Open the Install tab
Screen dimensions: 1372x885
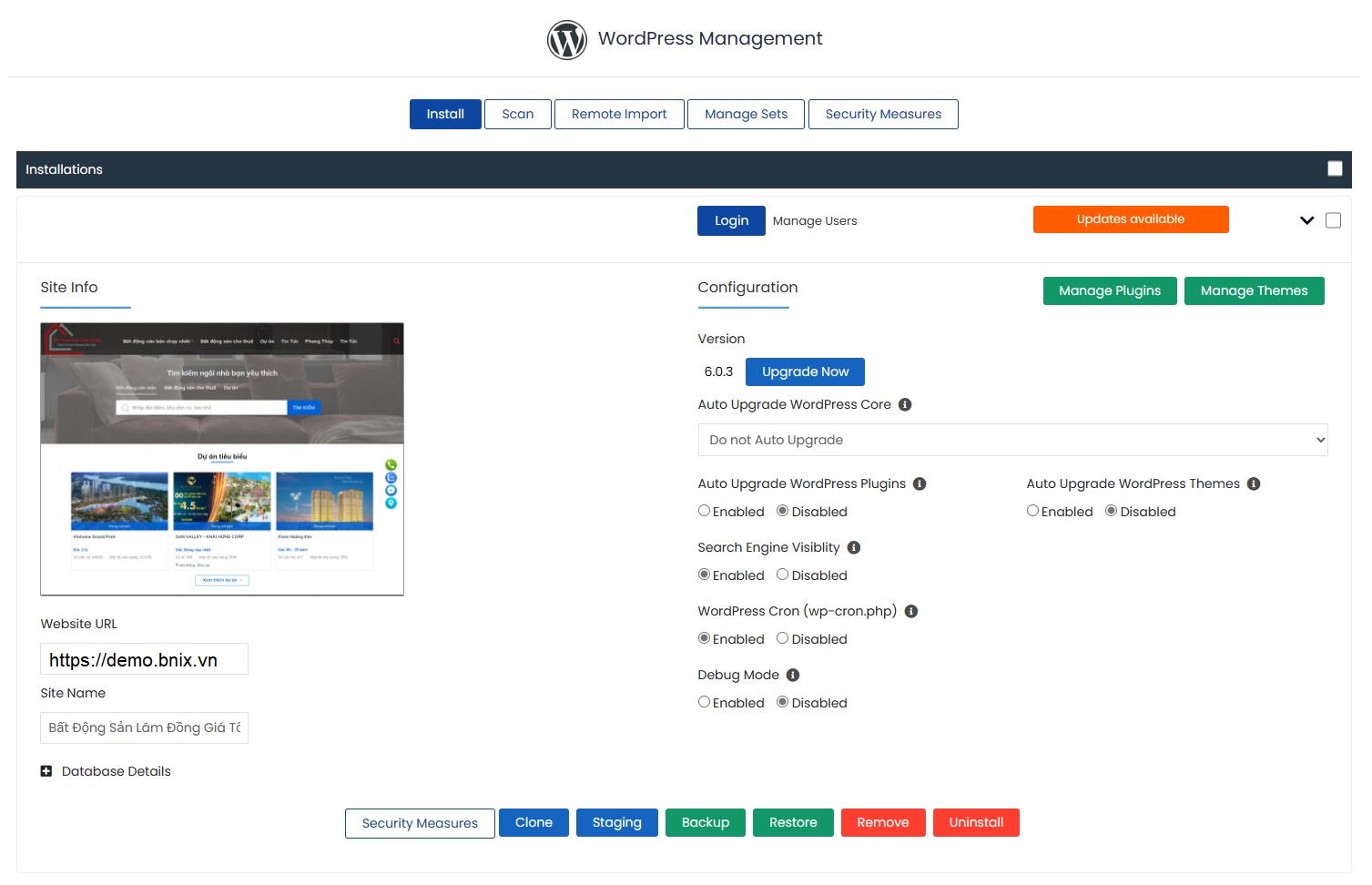[x=445, y=114]
